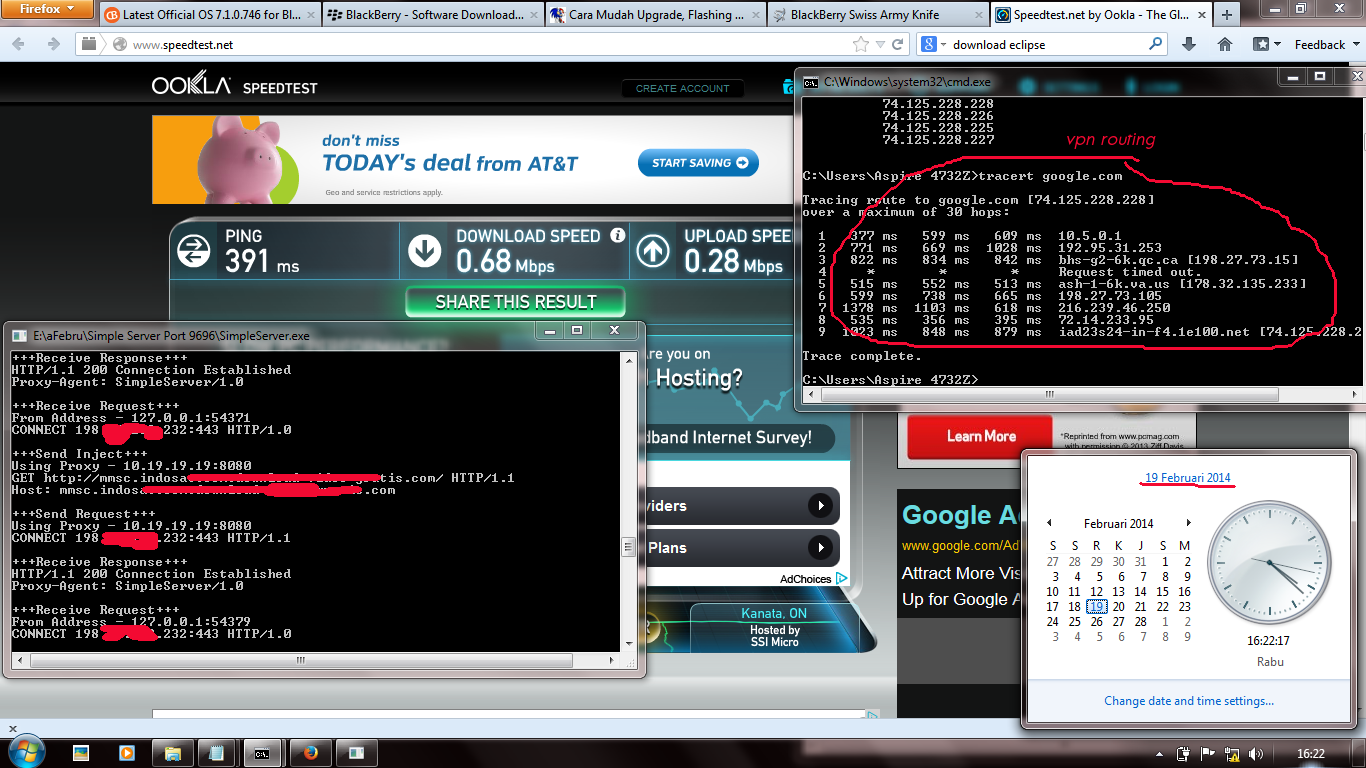Screen dimensions: 1366x768
Task: Click the analog clock face
Action: point(1269,562)
